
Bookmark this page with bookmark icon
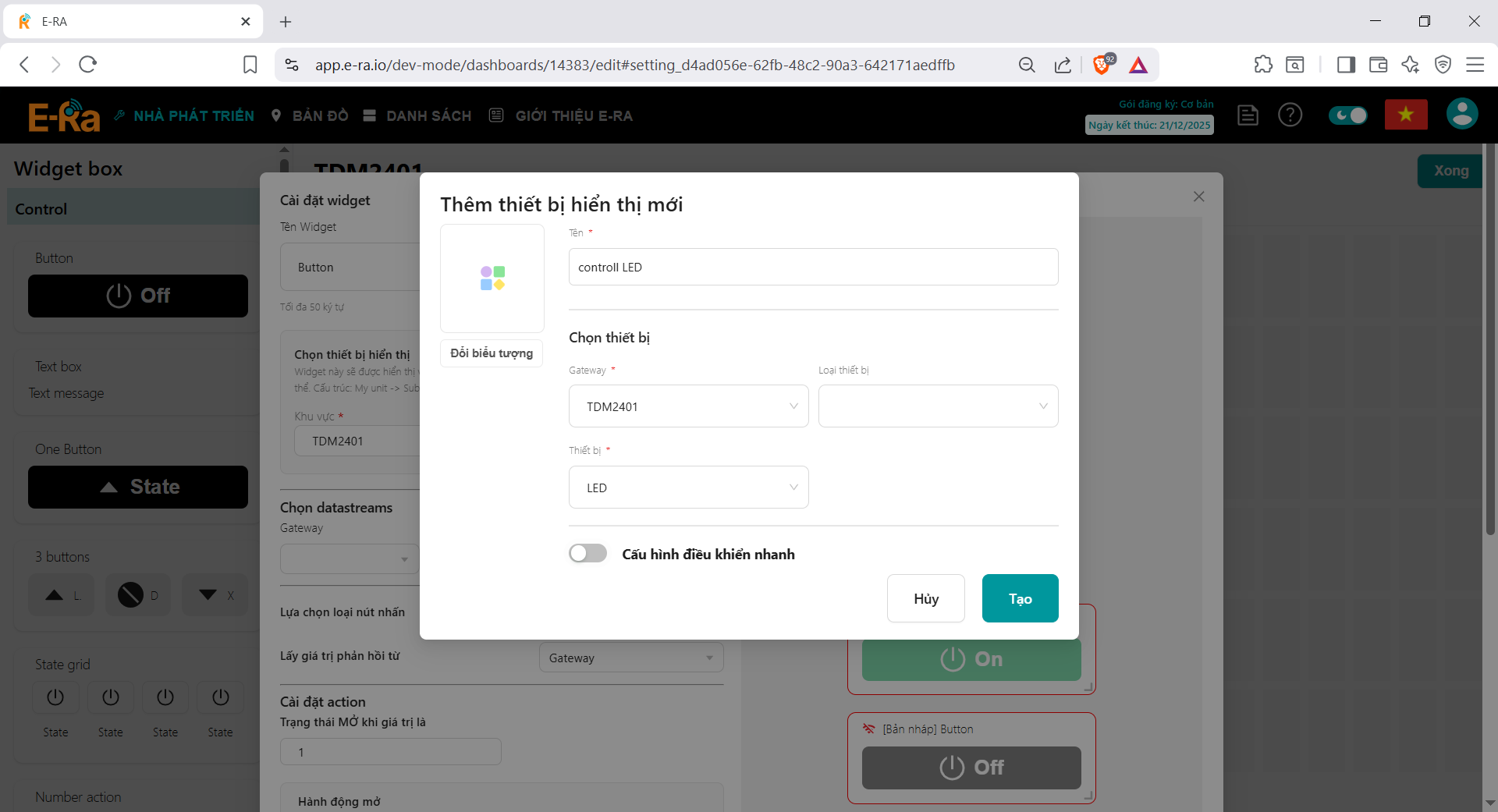pos(250,65)
